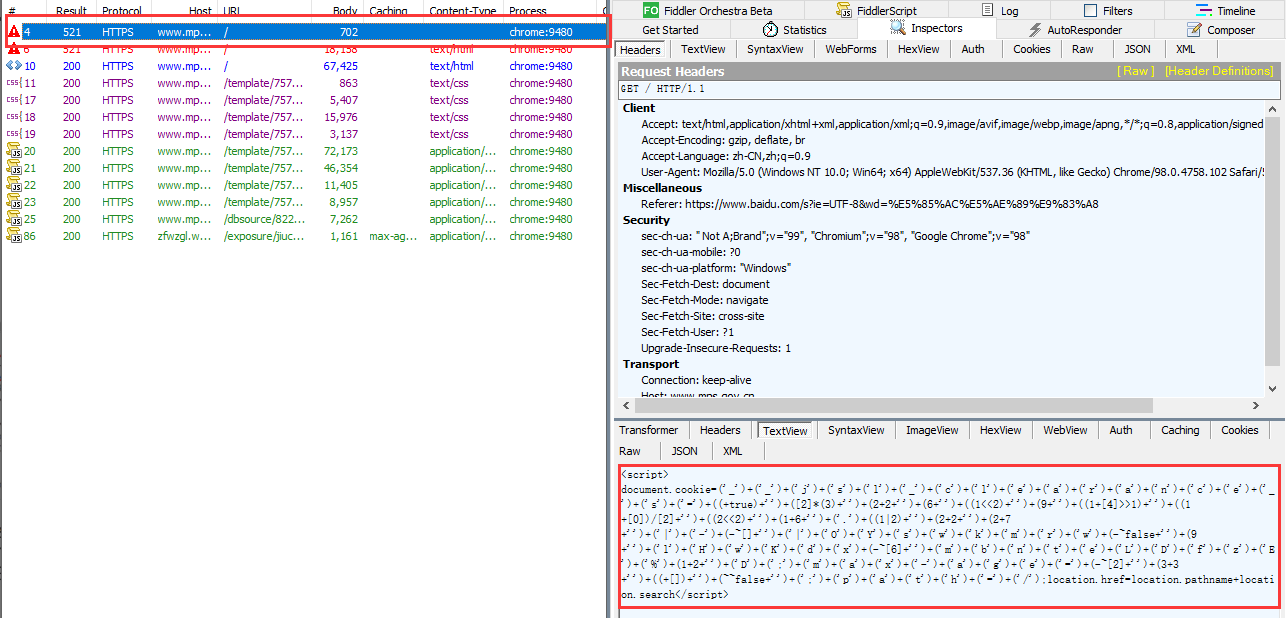Open the response SyntaxView tab
Screen dimensions: 1286x618
[x=855, y=430]
